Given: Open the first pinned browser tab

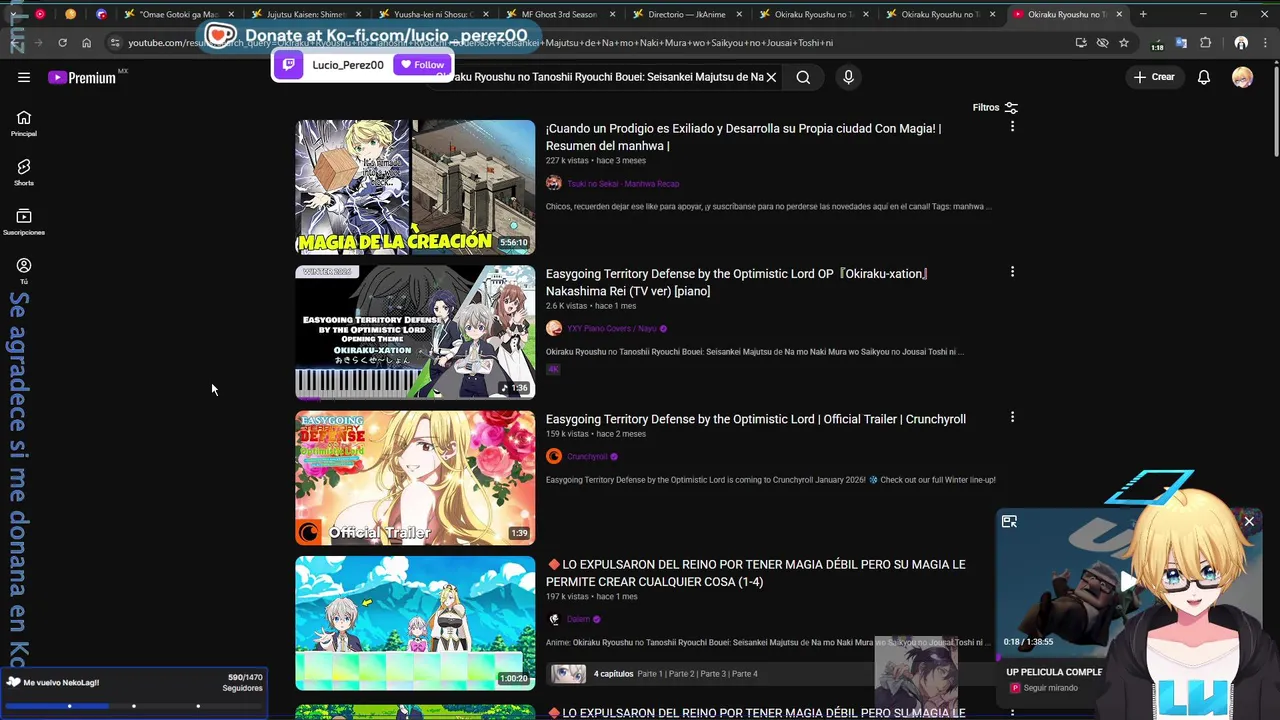Looking at the screenshot, I should click(40, 14).
